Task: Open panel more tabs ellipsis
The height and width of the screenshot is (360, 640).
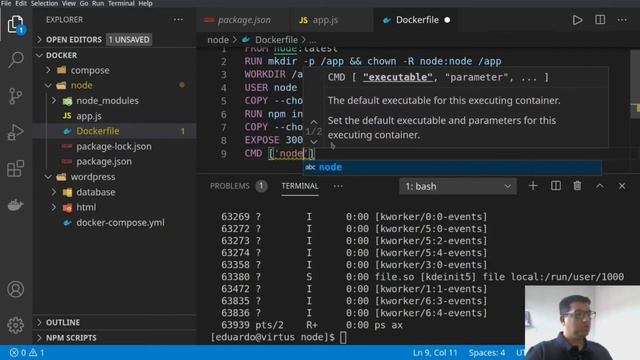Action: coord(338,186)
